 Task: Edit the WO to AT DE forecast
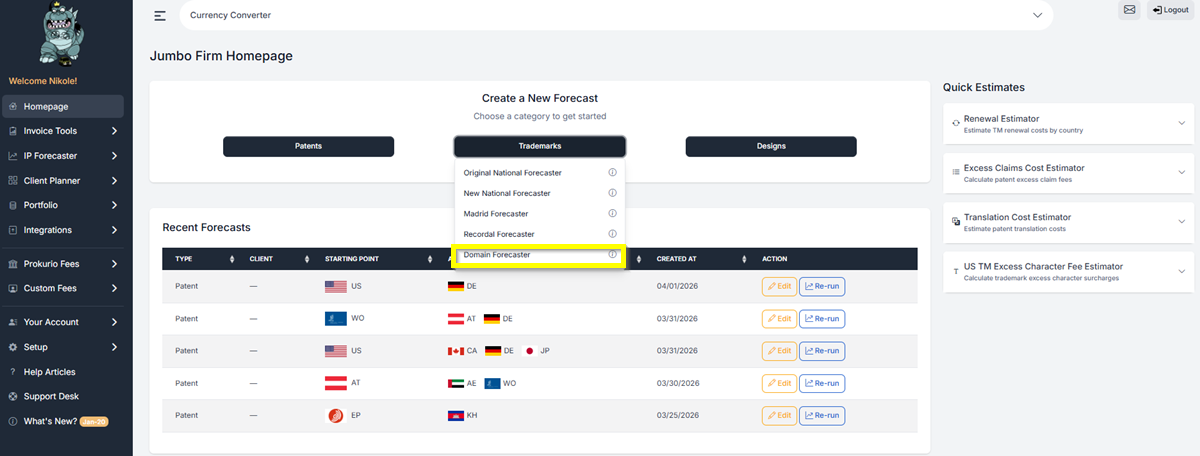[779, 319]
